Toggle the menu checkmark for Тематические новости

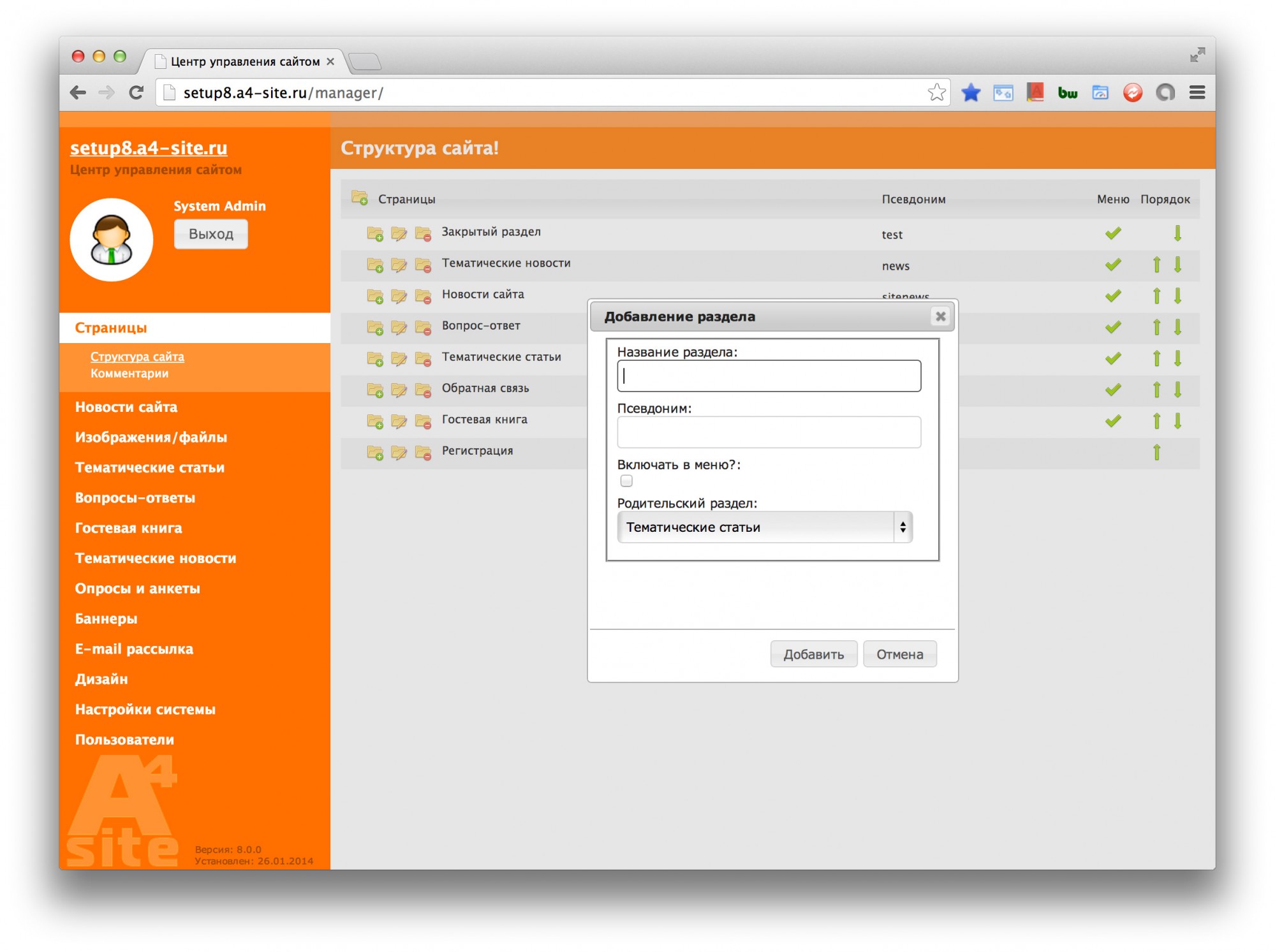[x=1113, y=265]
